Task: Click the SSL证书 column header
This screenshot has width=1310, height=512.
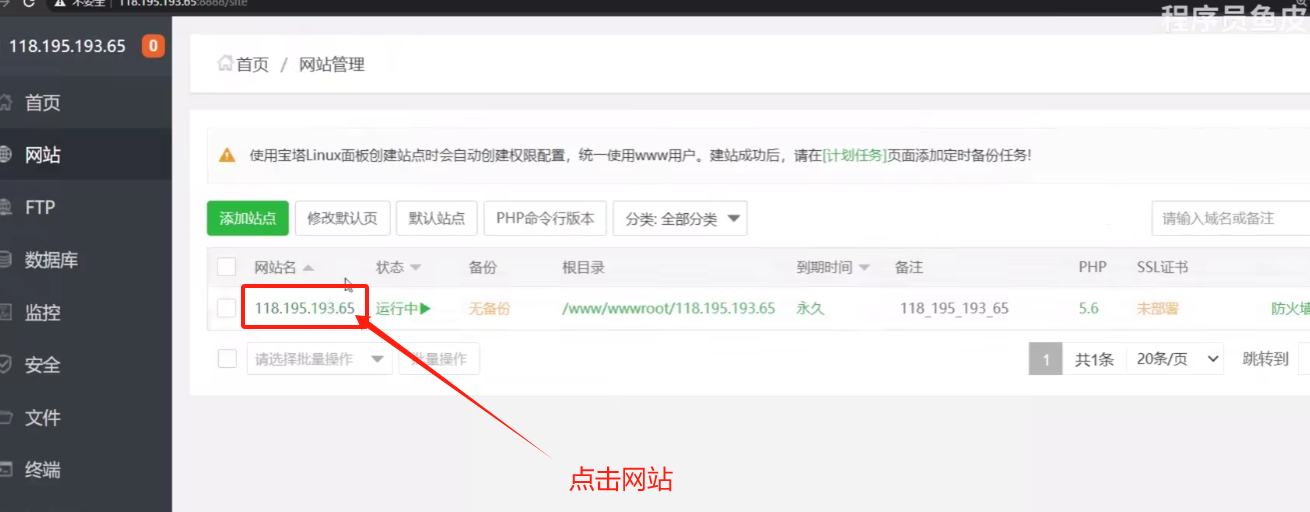Action: coord(1163,267)
